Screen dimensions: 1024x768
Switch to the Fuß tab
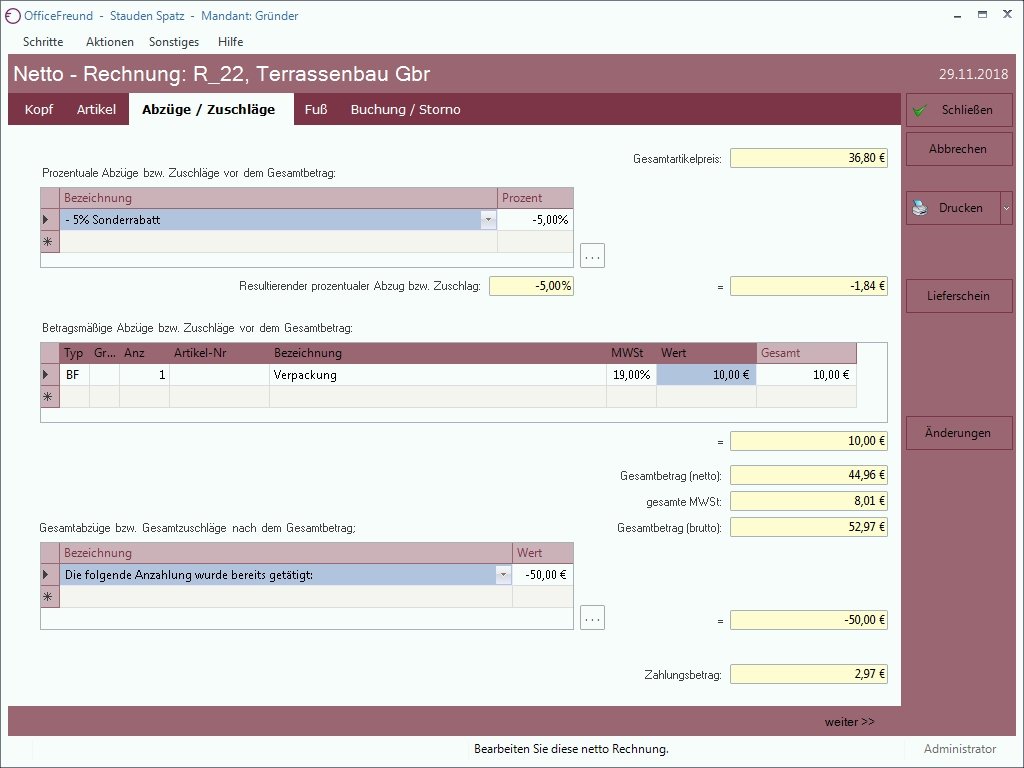tap(315, 109)
